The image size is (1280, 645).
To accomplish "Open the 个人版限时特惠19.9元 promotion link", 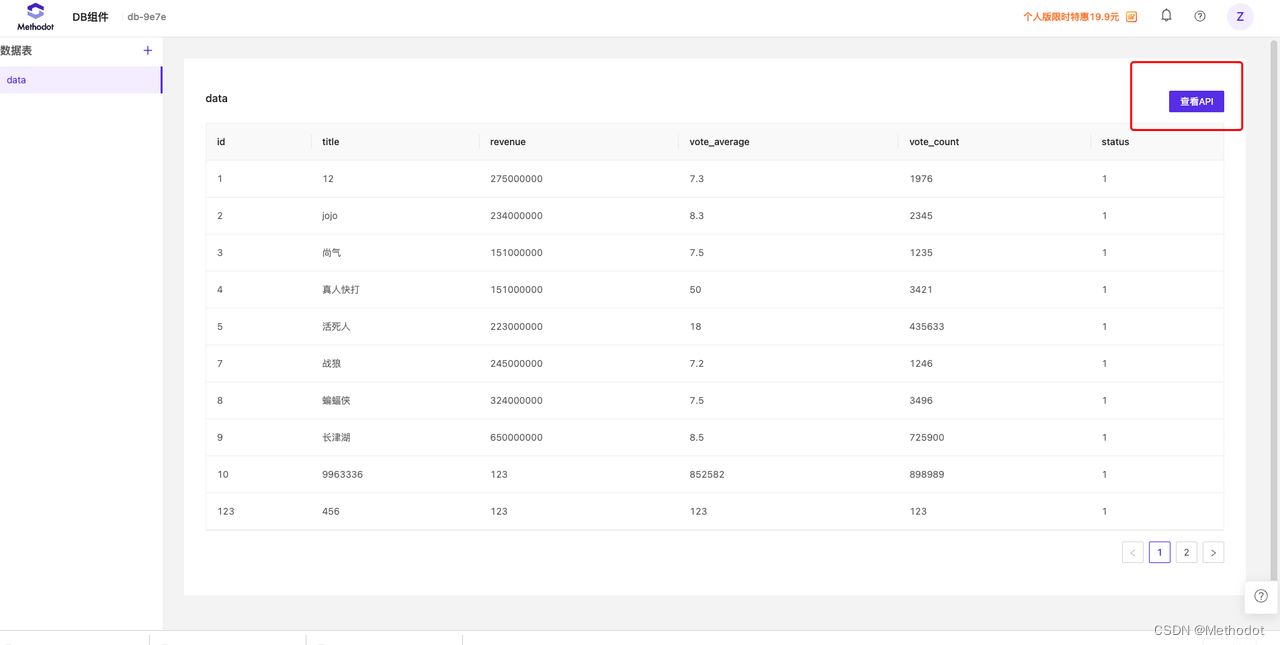I will click(1071, 17).
